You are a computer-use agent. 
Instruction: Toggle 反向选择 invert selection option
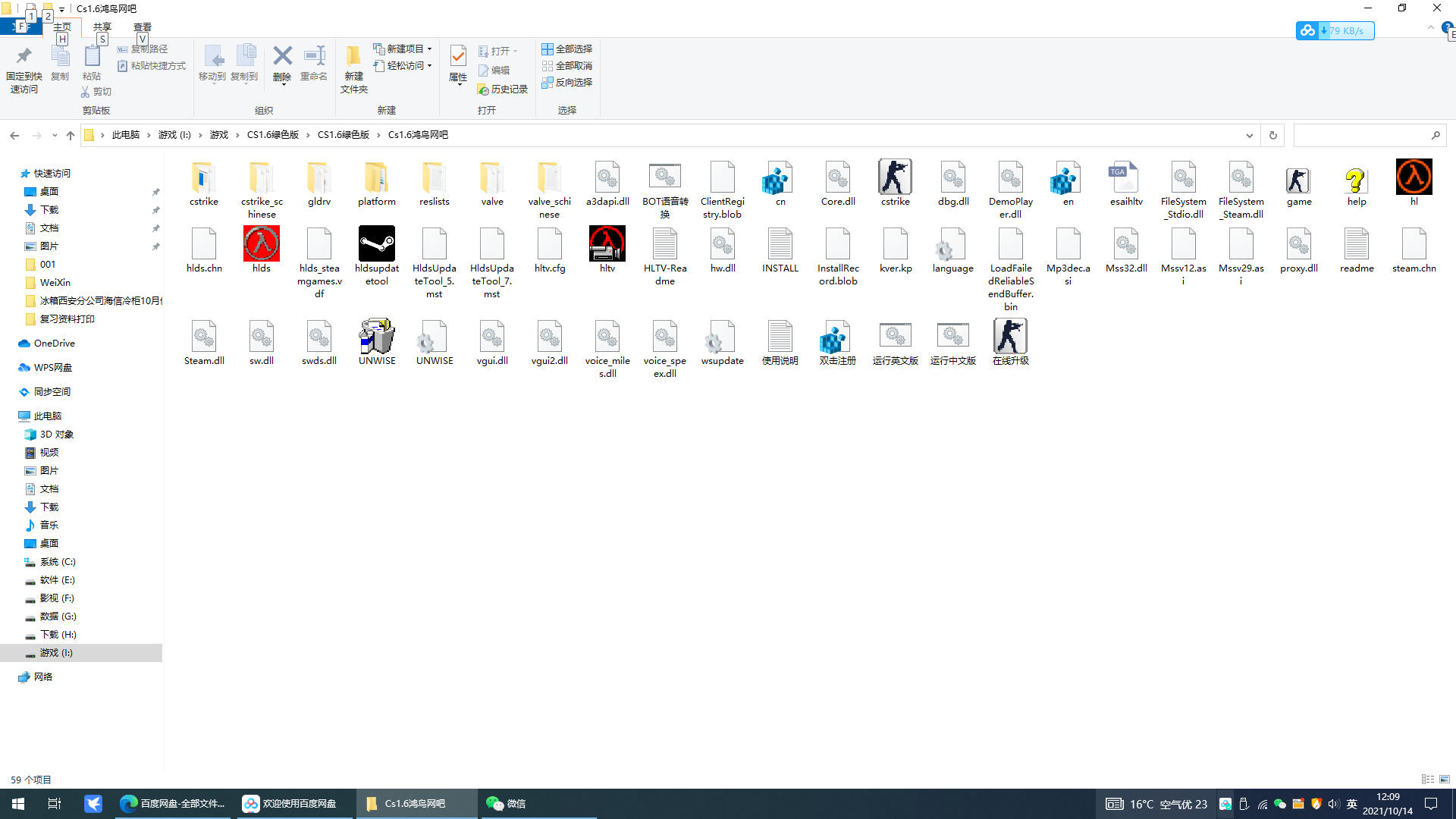(x=566, y=83)
